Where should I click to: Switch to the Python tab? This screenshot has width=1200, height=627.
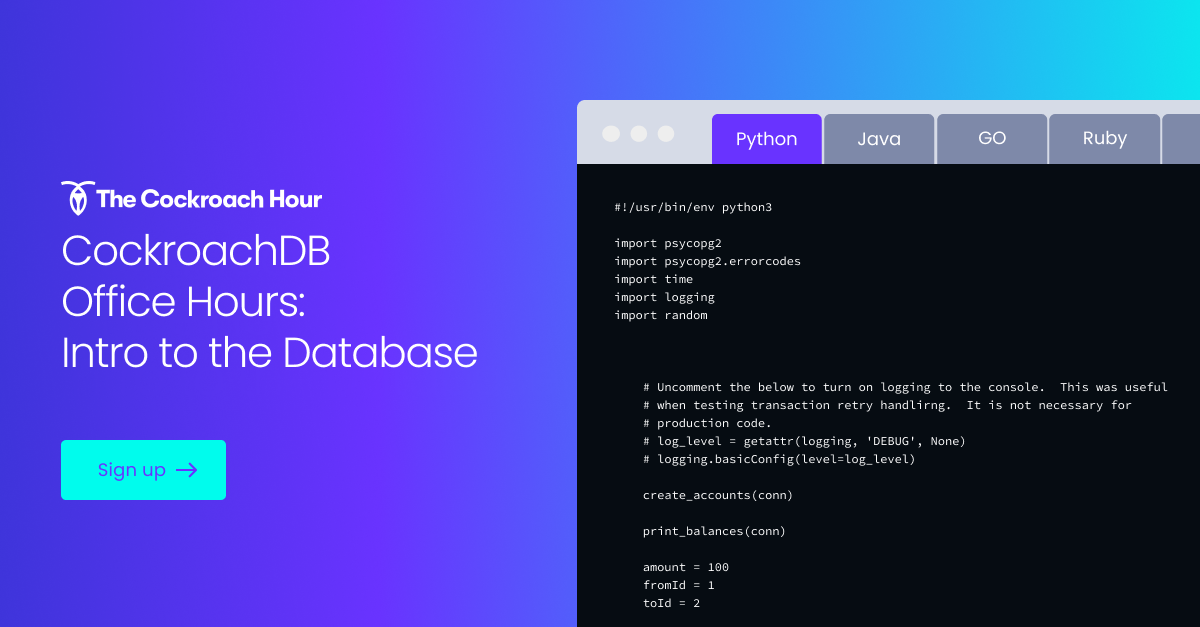pyautogui.click(x=766, y=138)
